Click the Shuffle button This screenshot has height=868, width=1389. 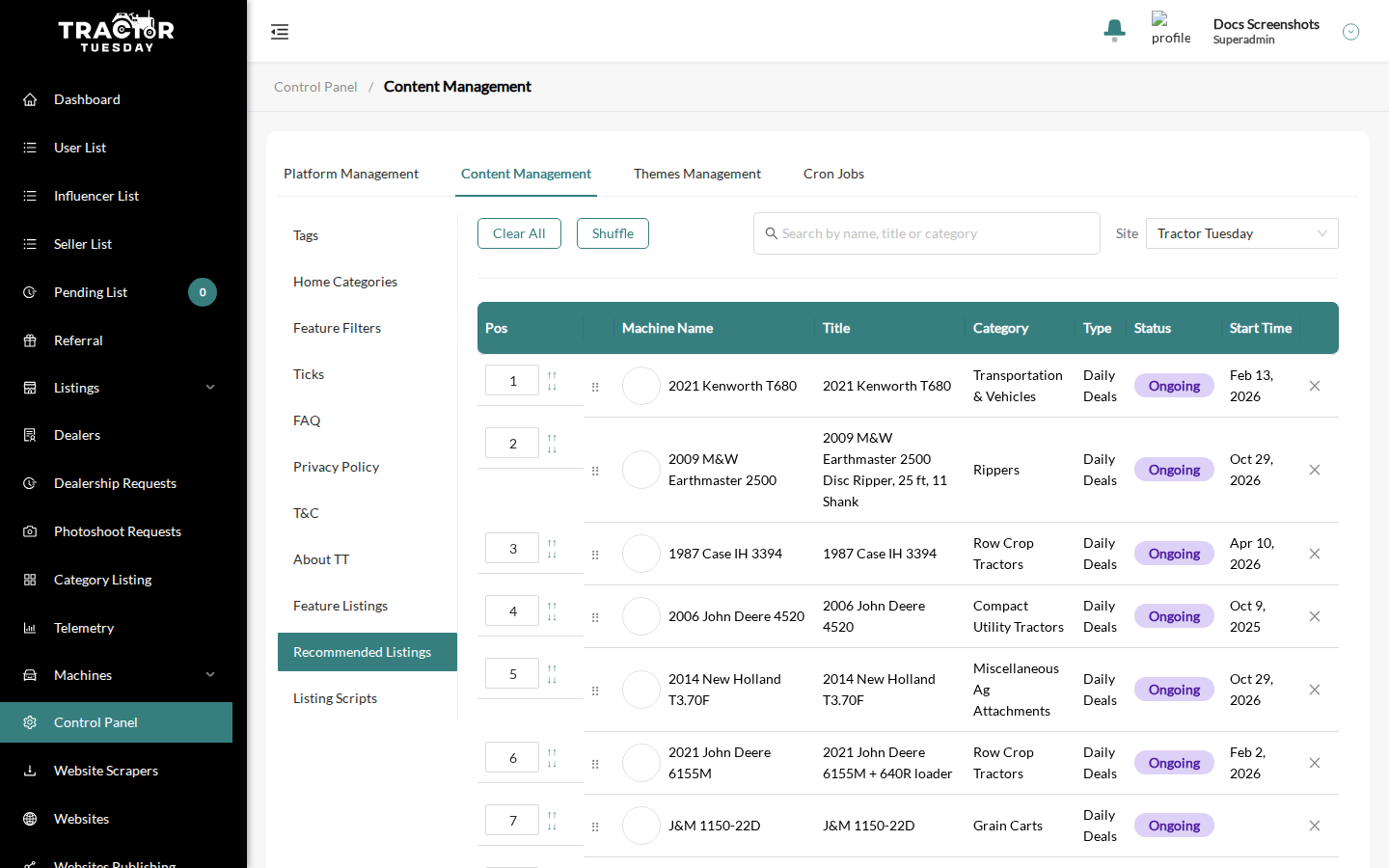613,233
